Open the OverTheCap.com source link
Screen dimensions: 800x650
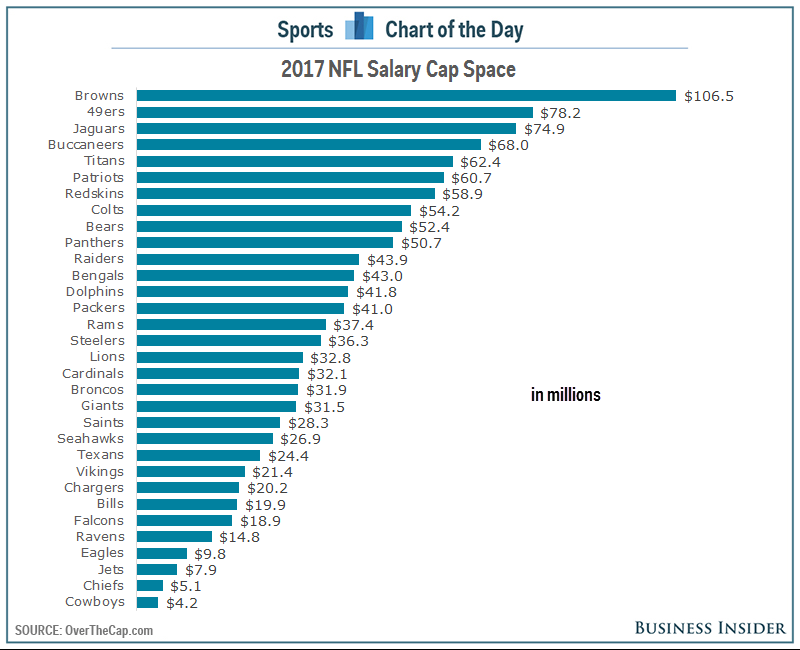109,630
